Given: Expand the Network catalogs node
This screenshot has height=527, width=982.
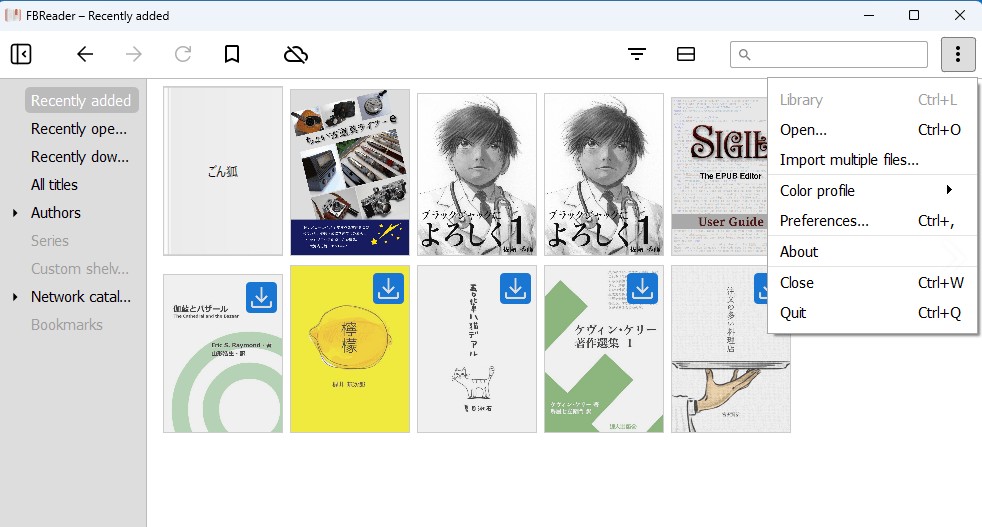Looking at the screenshot, I should (15, 297).
